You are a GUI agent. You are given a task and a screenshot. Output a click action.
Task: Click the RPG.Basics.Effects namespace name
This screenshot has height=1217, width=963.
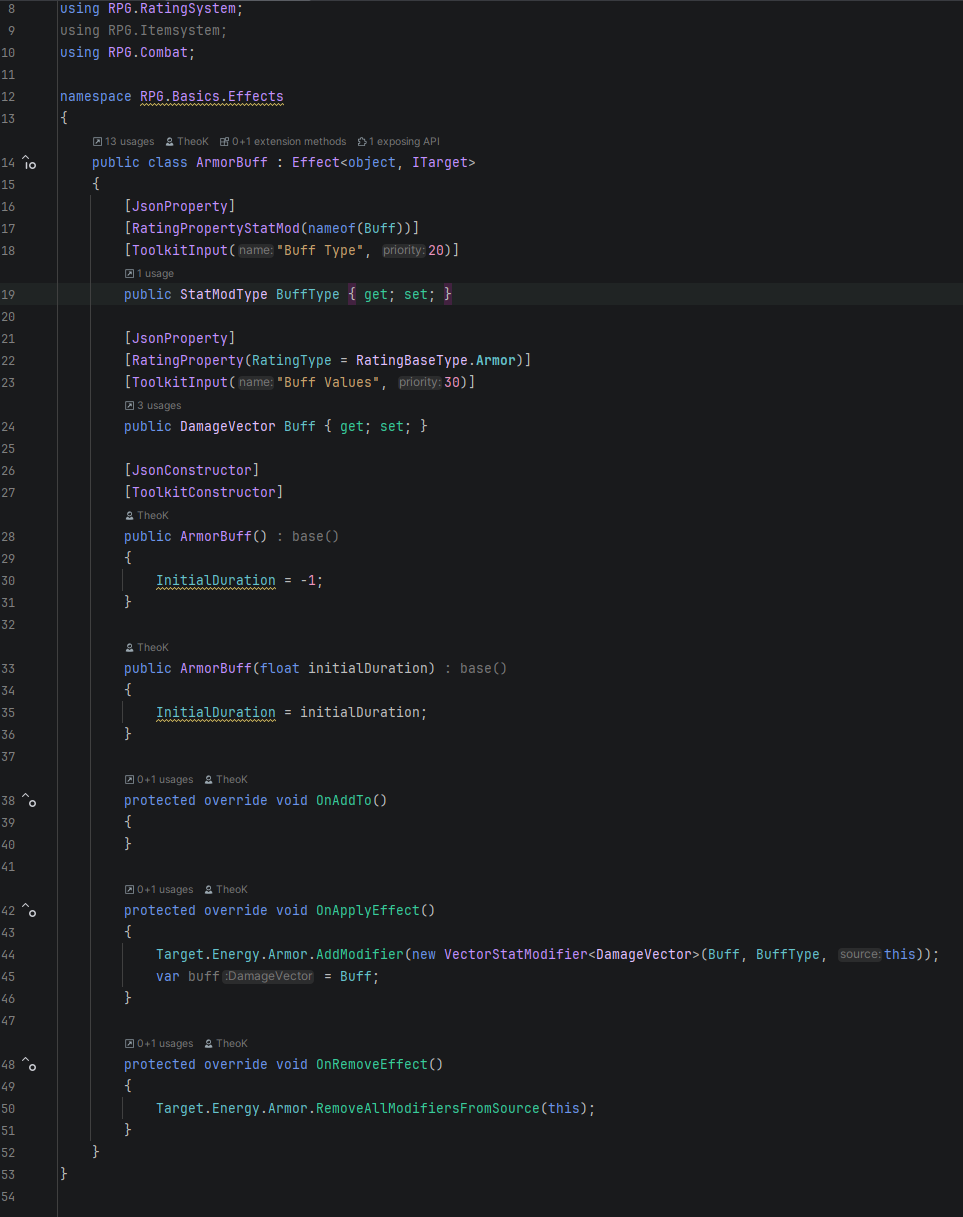(x=212, y=97)
